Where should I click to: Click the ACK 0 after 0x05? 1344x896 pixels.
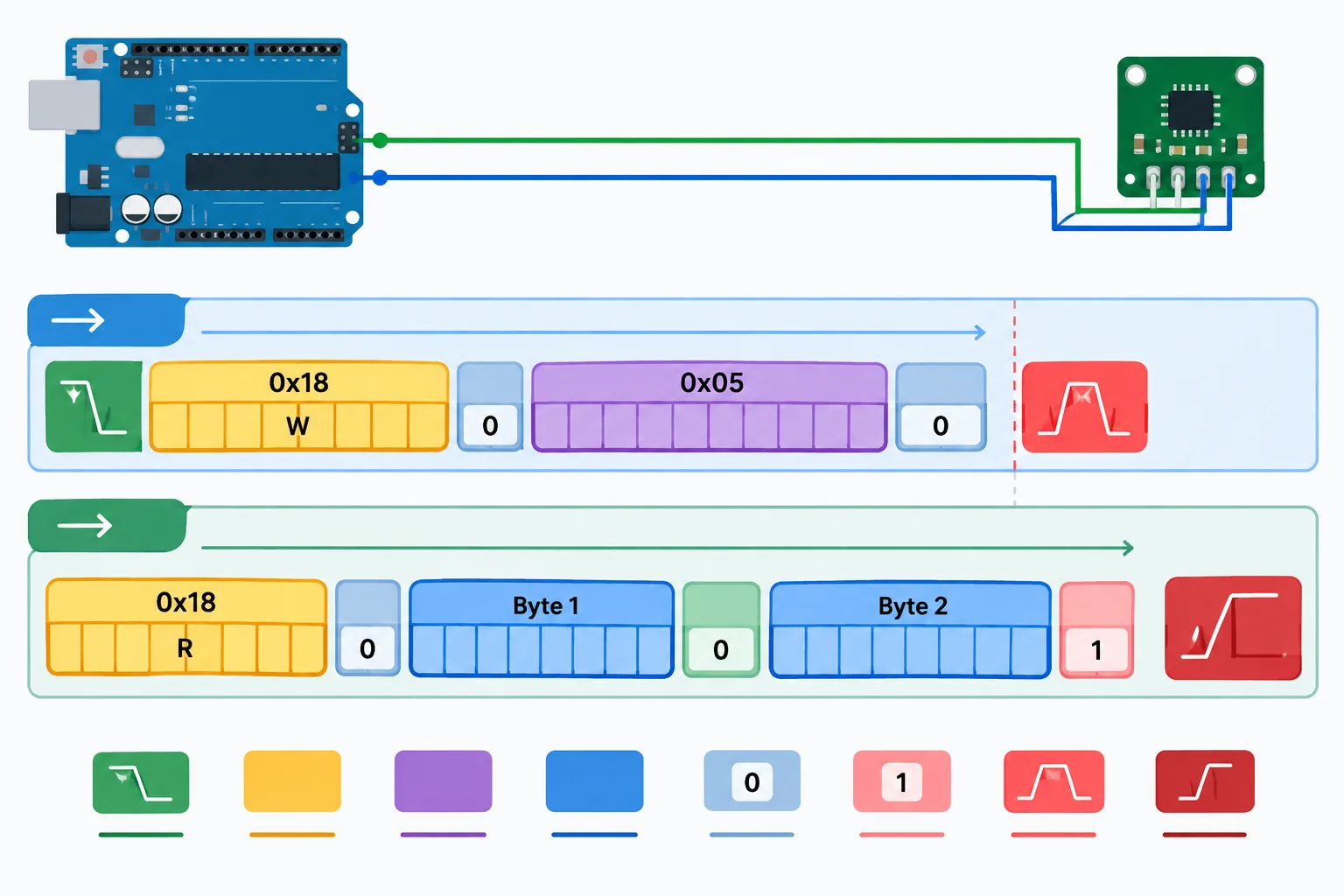coord(941,407)
